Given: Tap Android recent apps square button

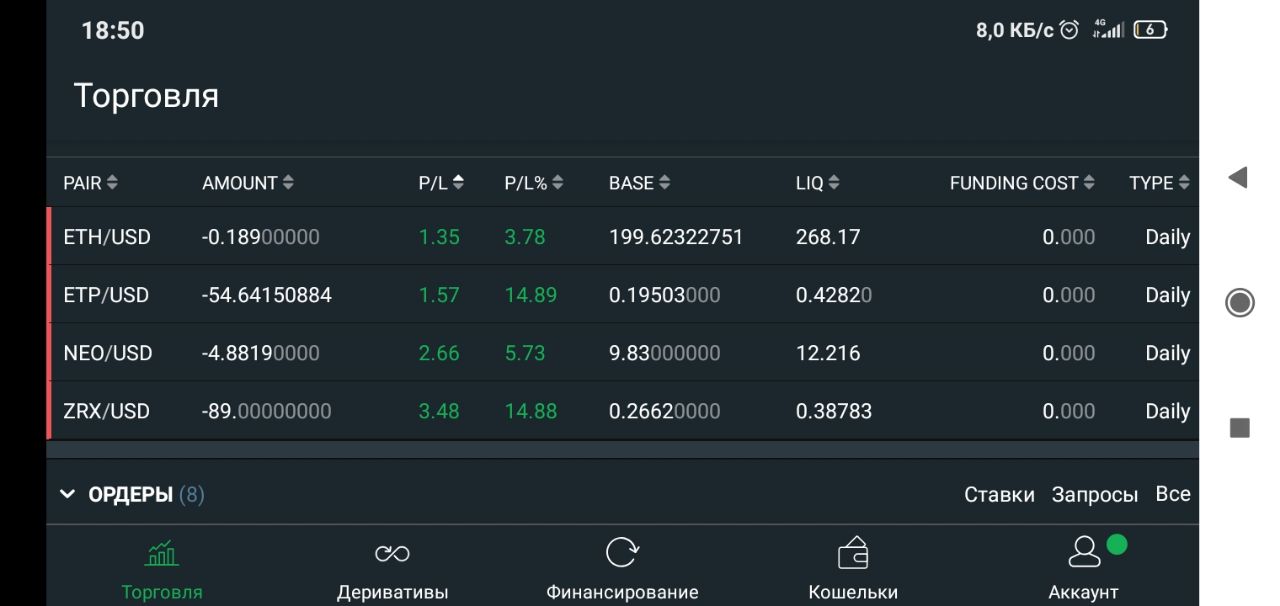Looking at the screenshot, I should click(1239, 428).
